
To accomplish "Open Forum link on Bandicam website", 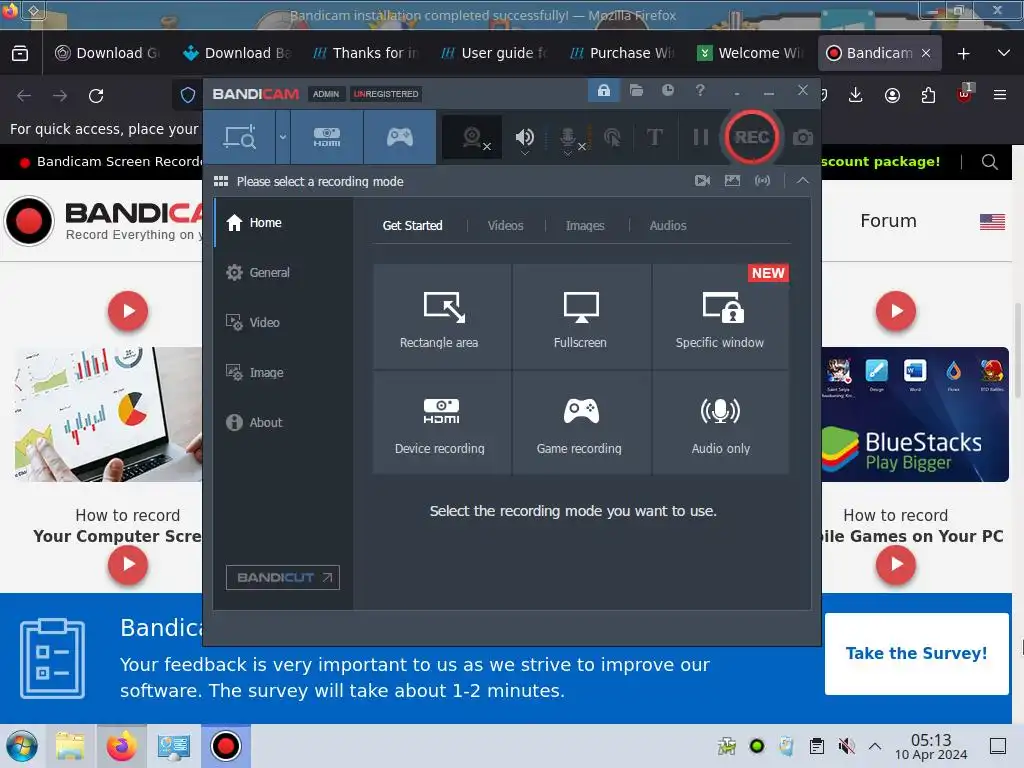I will tap(888, 221).
